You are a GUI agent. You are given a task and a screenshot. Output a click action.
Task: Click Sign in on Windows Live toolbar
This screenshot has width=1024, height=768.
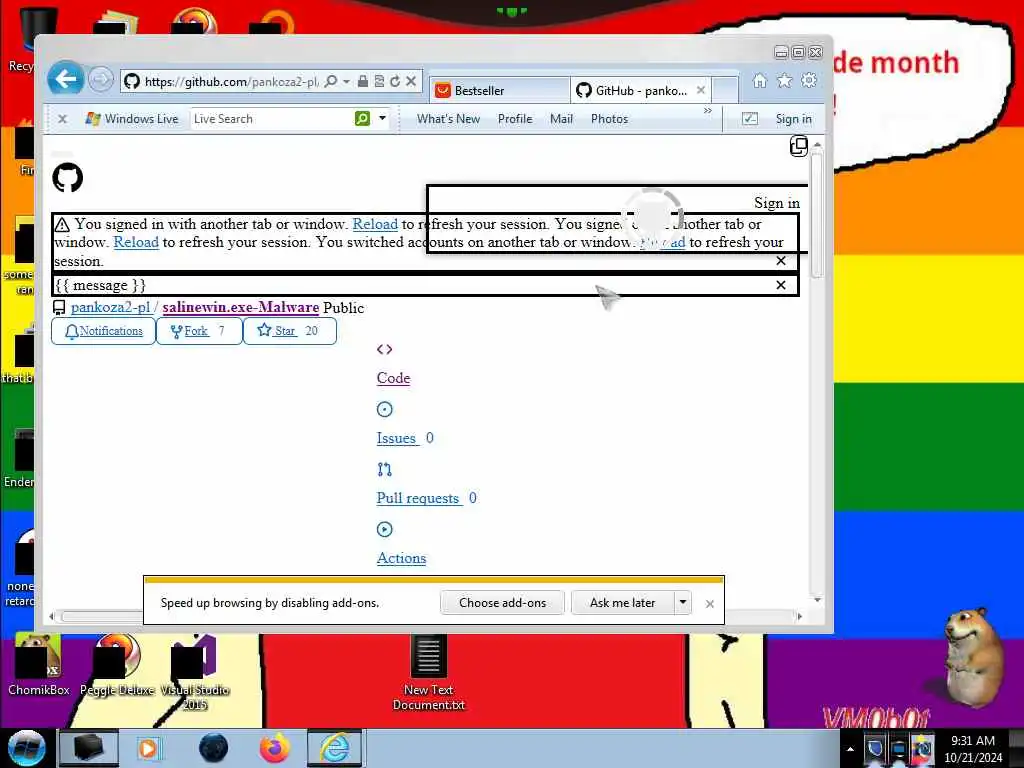tap(793, 119)
